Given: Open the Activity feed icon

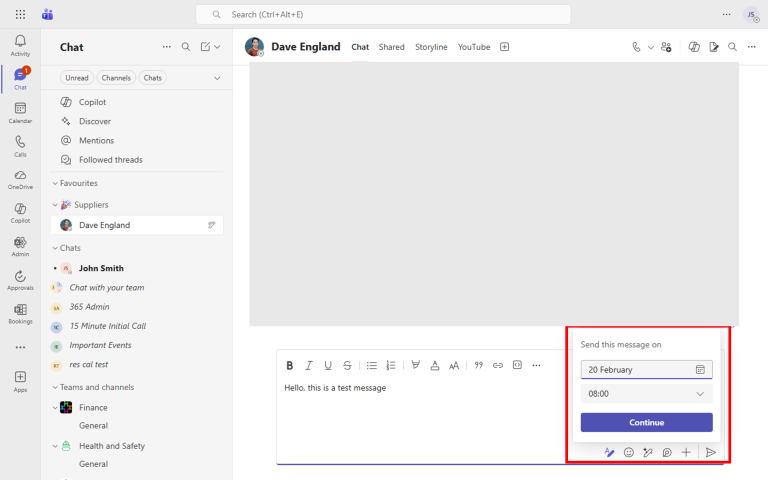Looking at the screenshot, I should pyautogui.click(x=20, y=45).
